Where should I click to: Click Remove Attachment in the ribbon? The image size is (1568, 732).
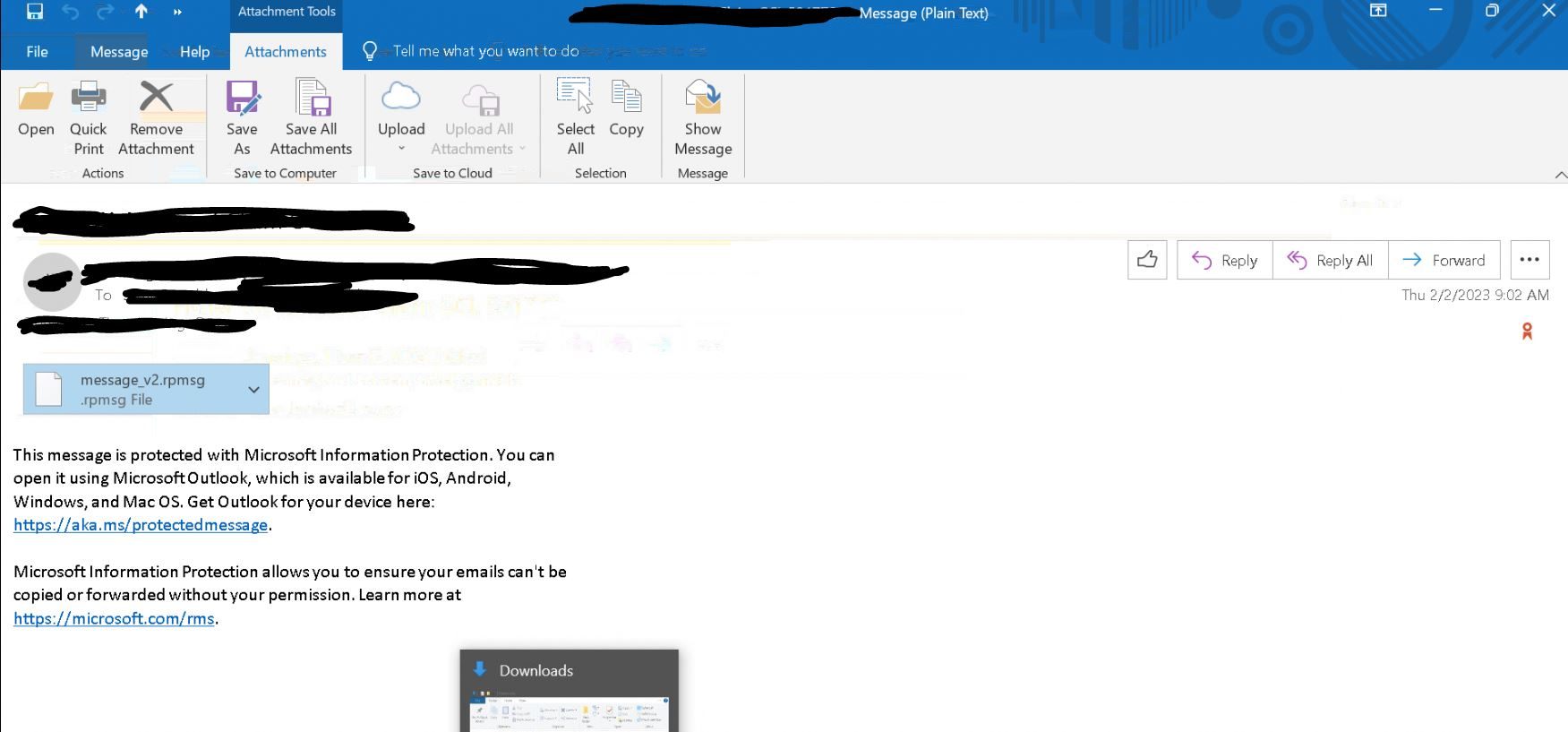(x=156, y=118)
